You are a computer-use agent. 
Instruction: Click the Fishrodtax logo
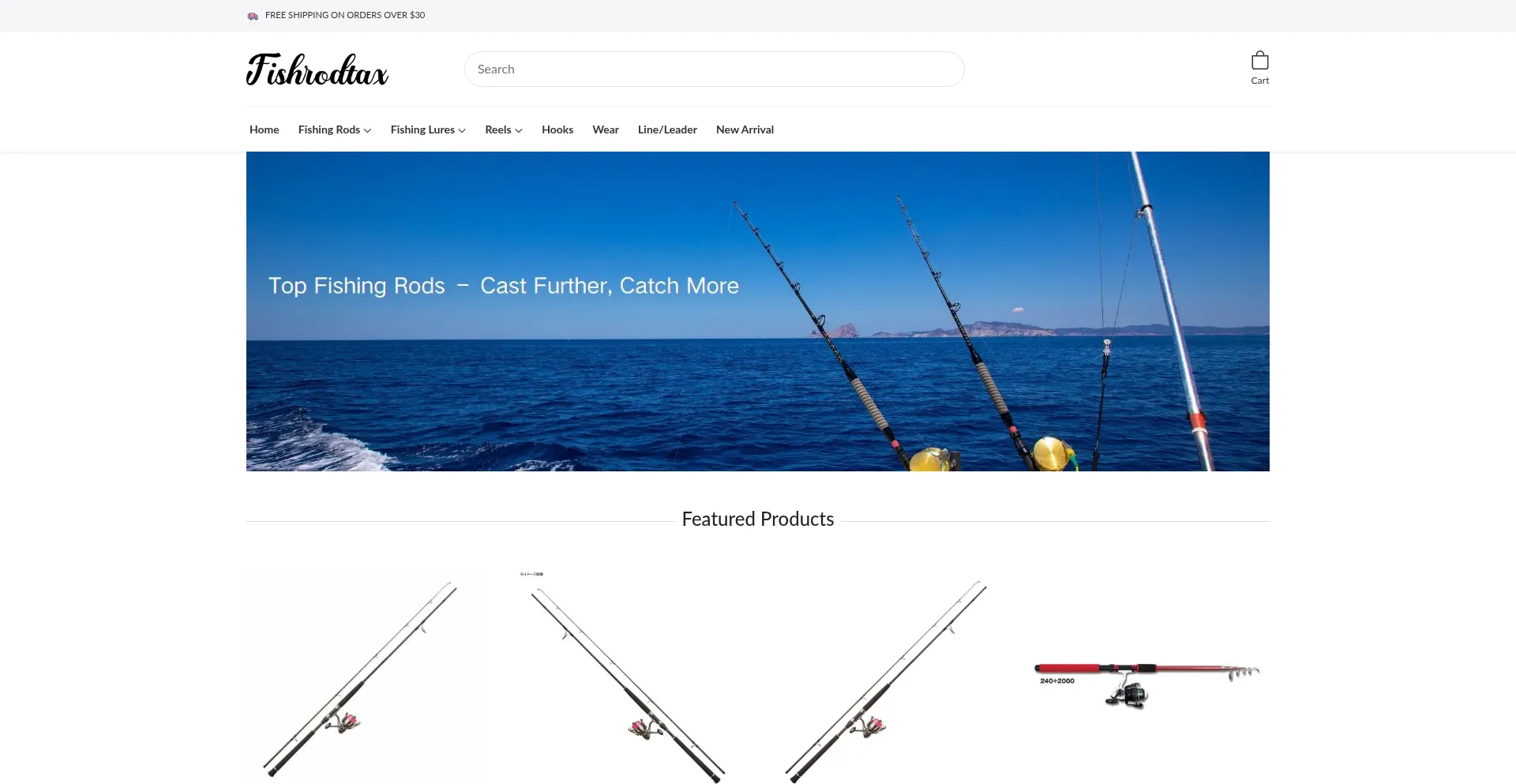pyautogui.click(x=317, y=69)
